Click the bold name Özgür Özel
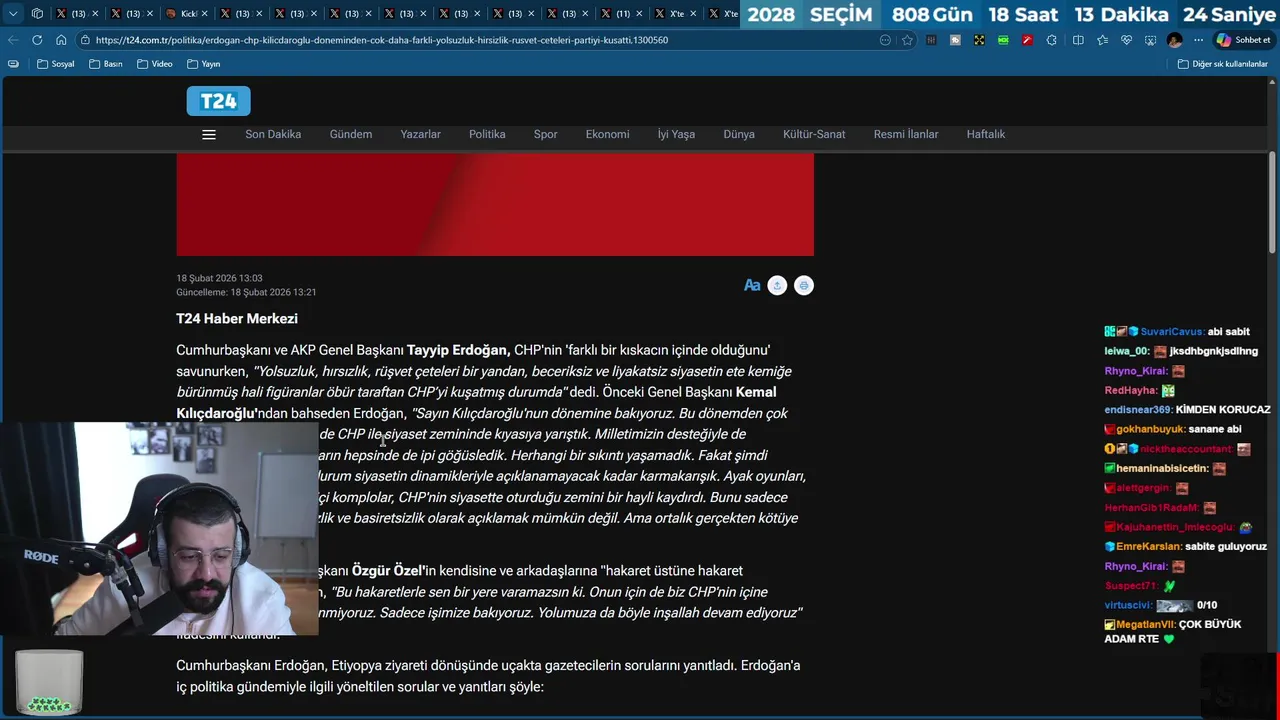The width and height of the screenshot is (1280, 720). point(389,571)
